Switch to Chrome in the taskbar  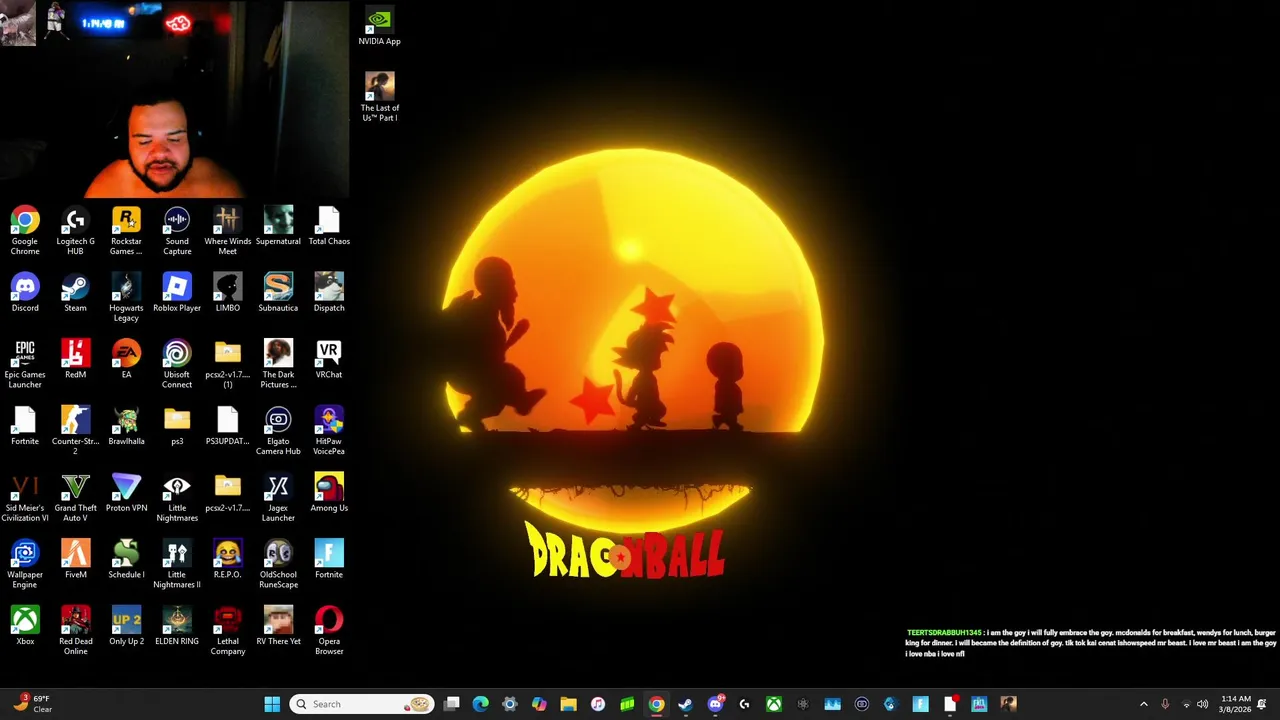click(x=656, y=704)
